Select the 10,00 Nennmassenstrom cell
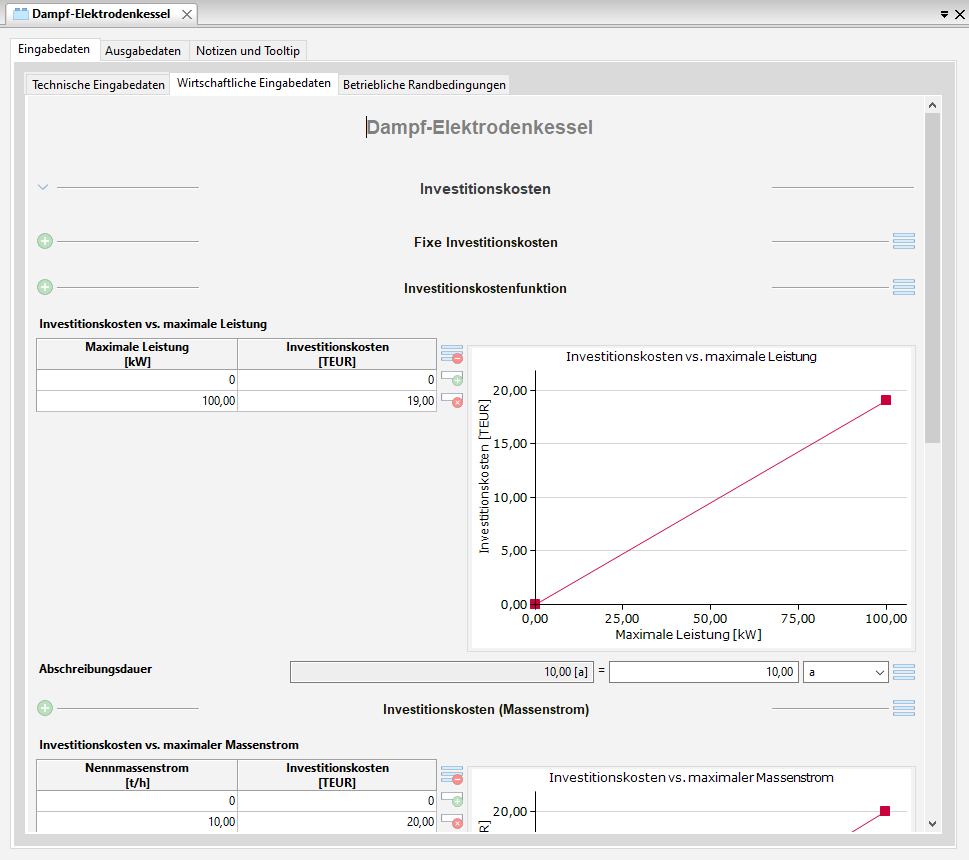969x860 pixels. point(137,822)
